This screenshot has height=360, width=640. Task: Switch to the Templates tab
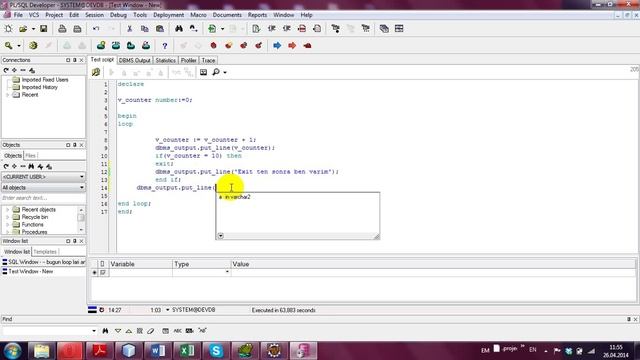click(x=45, y=252)
